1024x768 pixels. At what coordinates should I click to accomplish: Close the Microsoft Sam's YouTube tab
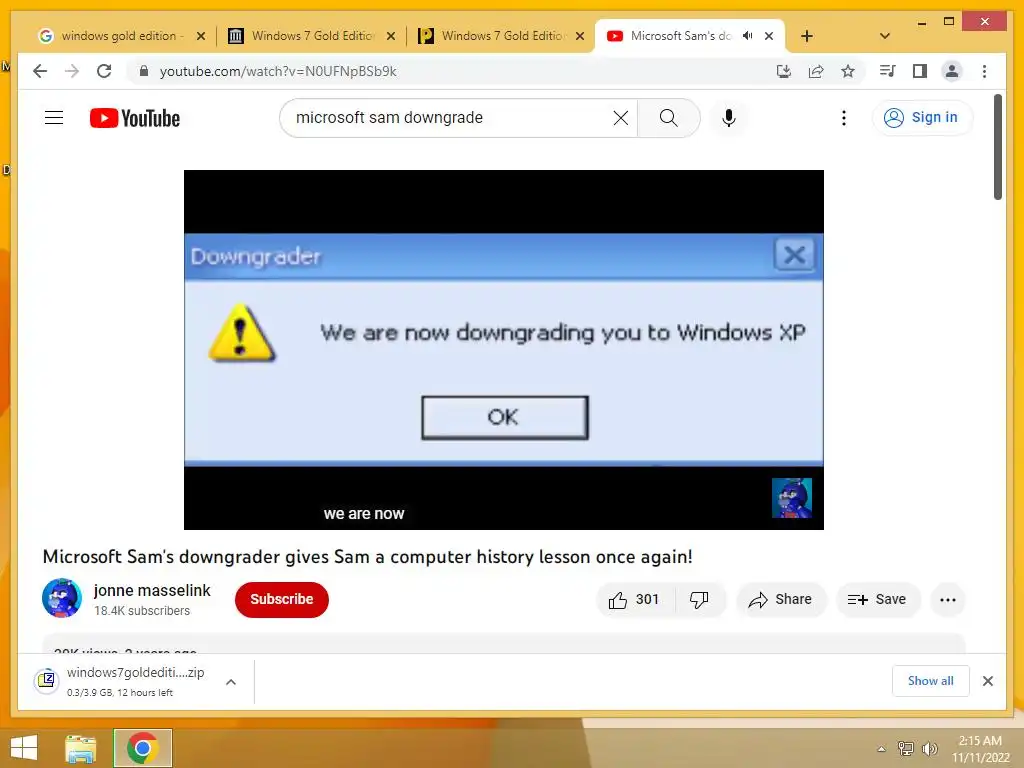769,36
